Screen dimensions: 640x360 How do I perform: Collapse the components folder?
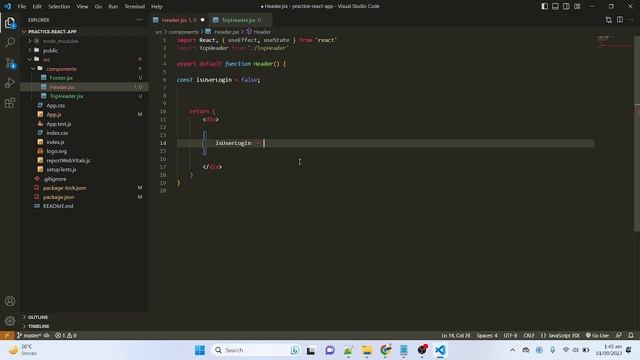click(x=61, y=69)
